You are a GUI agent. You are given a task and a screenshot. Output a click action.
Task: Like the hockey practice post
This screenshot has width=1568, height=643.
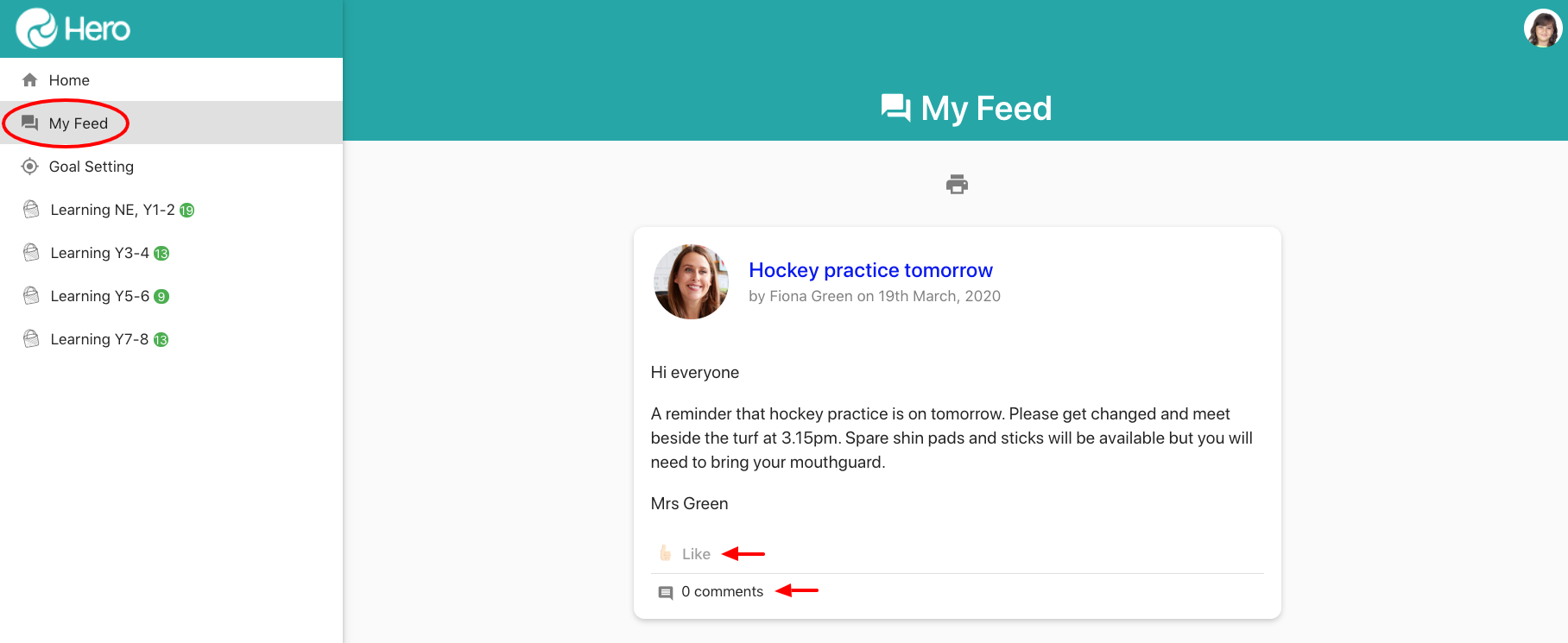pyautogui.click(x=696, y=554)
